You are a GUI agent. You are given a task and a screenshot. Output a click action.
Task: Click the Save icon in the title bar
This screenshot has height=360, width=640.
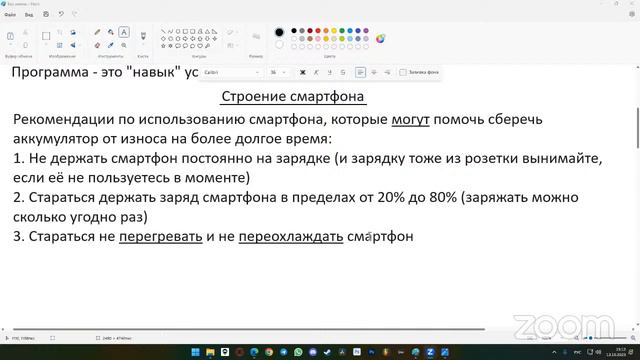46,14
